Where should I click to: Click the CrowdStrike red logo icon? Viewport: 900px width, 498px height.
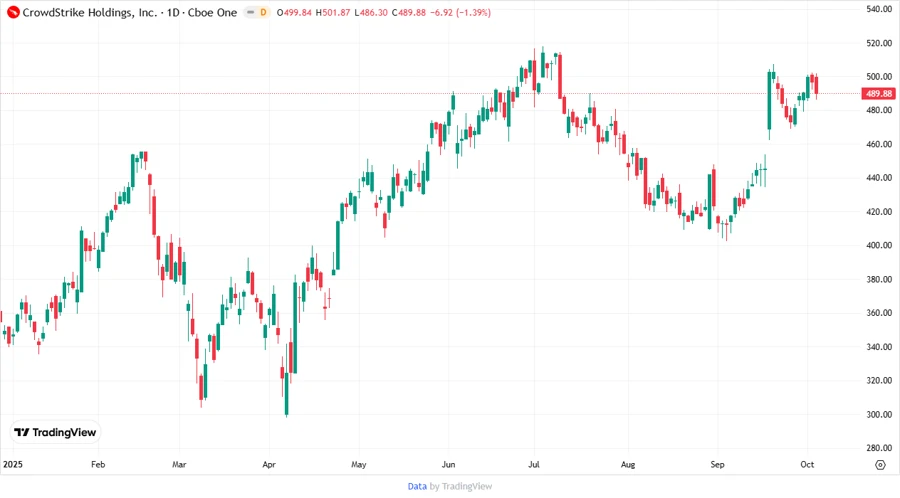coord(13,12)
